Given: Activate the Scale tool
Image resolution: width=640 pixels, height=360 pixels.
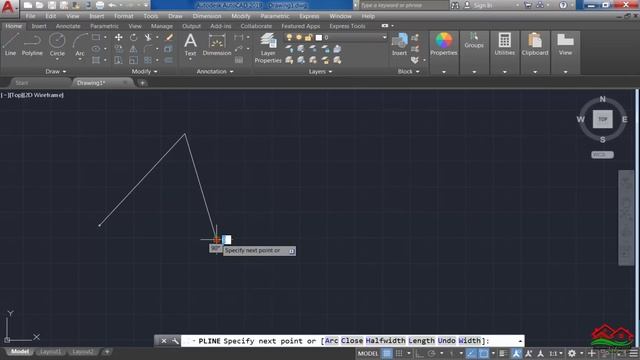Looking at the screenshot, I should [x=133, y=60].
